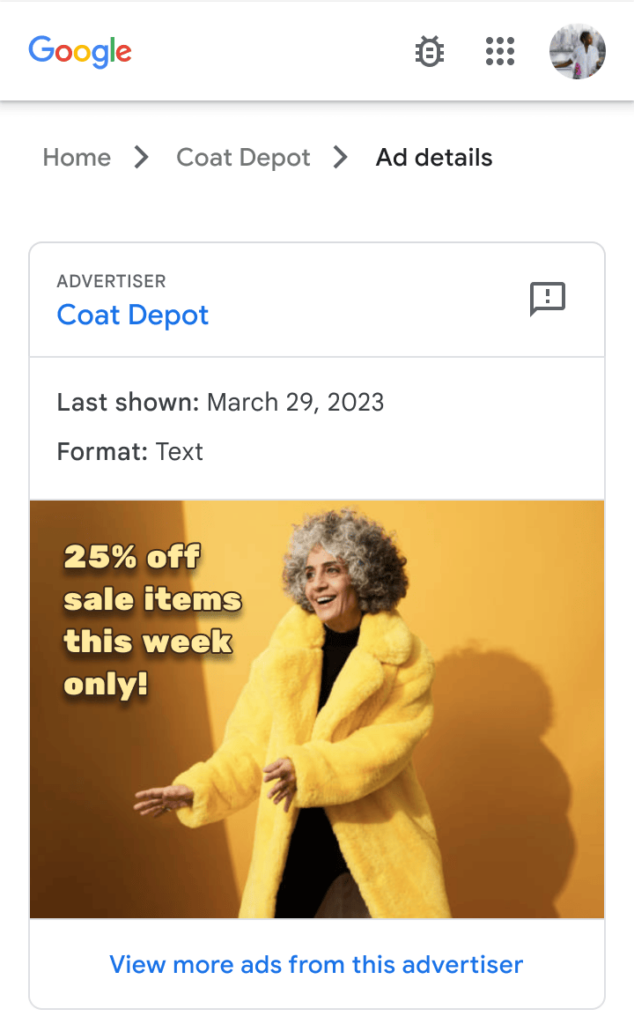Click the chevron after Home breadcrumb
The width and height of the screenshot is (634, 1024).
[x=142, y=158]
